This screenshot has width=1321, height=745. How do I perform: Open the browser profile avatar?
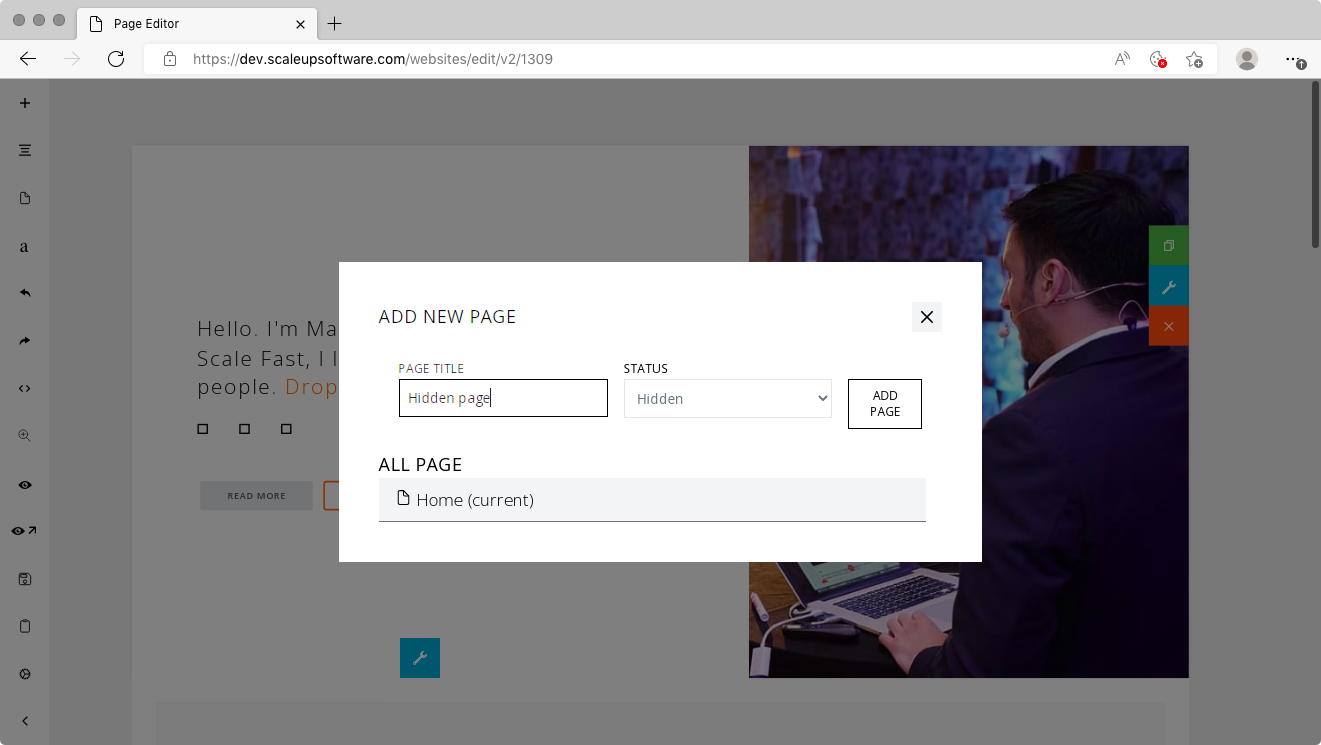(1247, 59)
